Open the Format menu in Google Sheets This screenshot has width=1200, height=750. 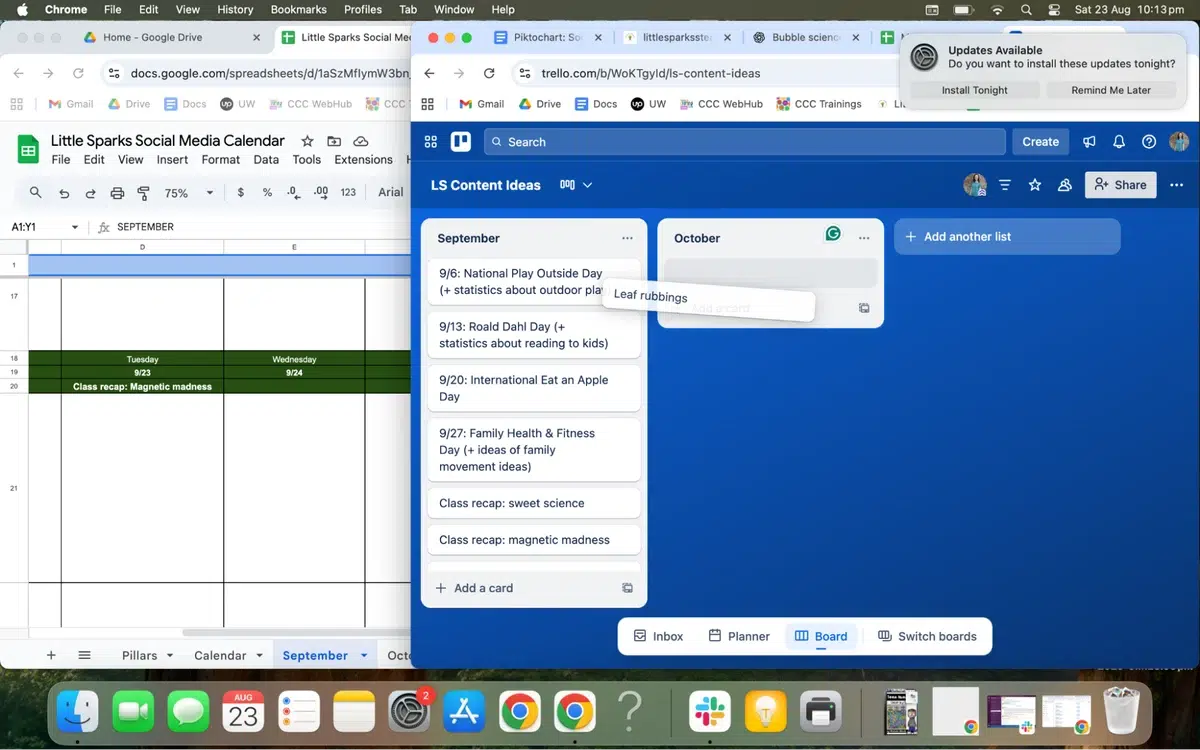point(220,159)
